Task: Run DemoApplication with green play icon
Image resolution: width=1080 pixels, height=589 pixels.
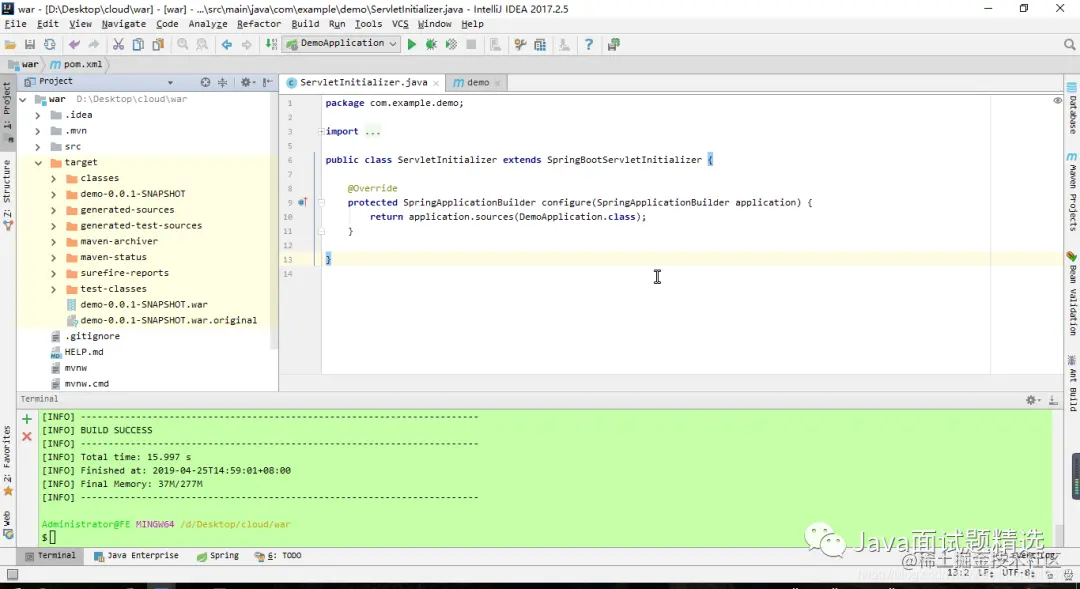Action: tap(412, 45)
